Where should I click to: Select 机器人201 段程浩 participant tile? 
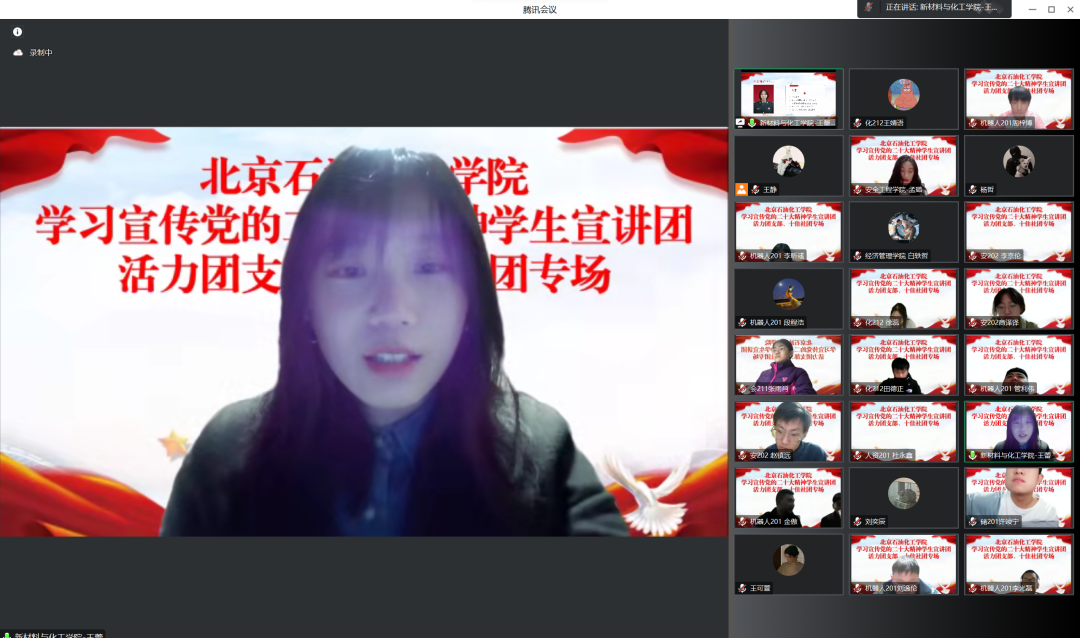pyautogui.click(x=788, y=298)
